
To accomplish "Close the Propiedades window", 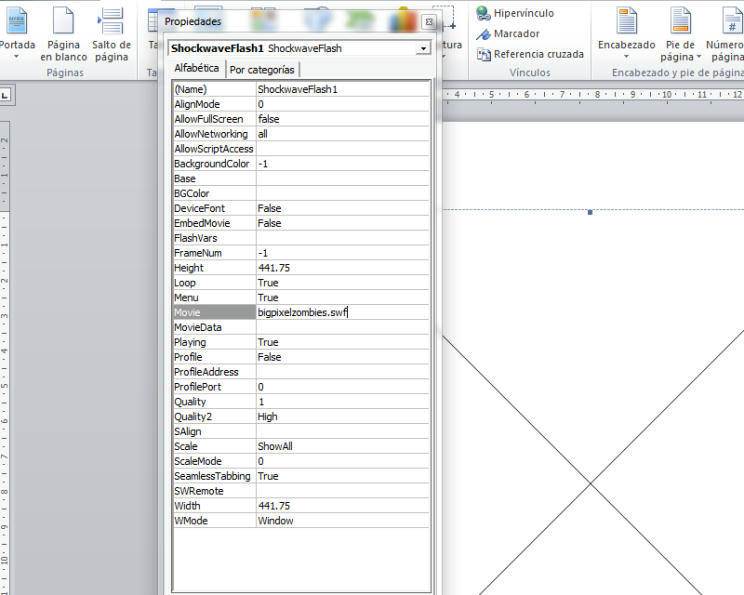I will [428, 22].
